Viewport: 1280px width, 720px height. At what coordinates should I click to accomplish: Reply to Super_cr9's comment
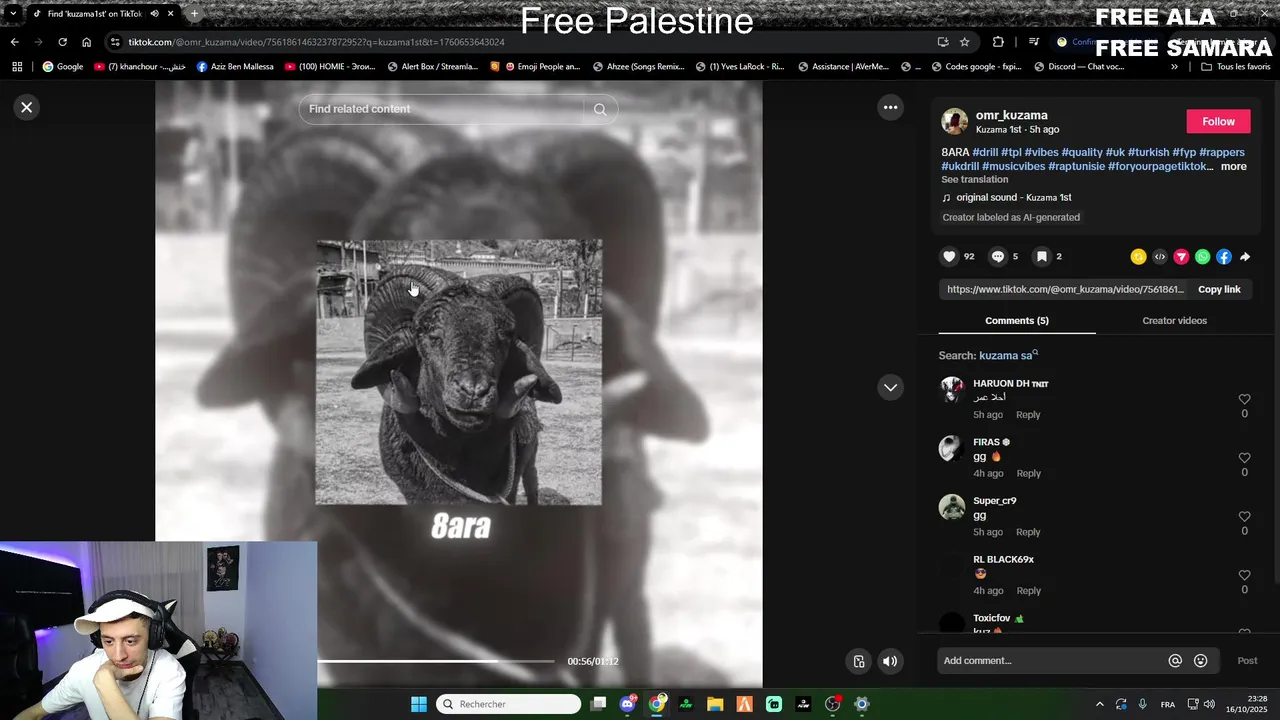tap(1028, 533)
